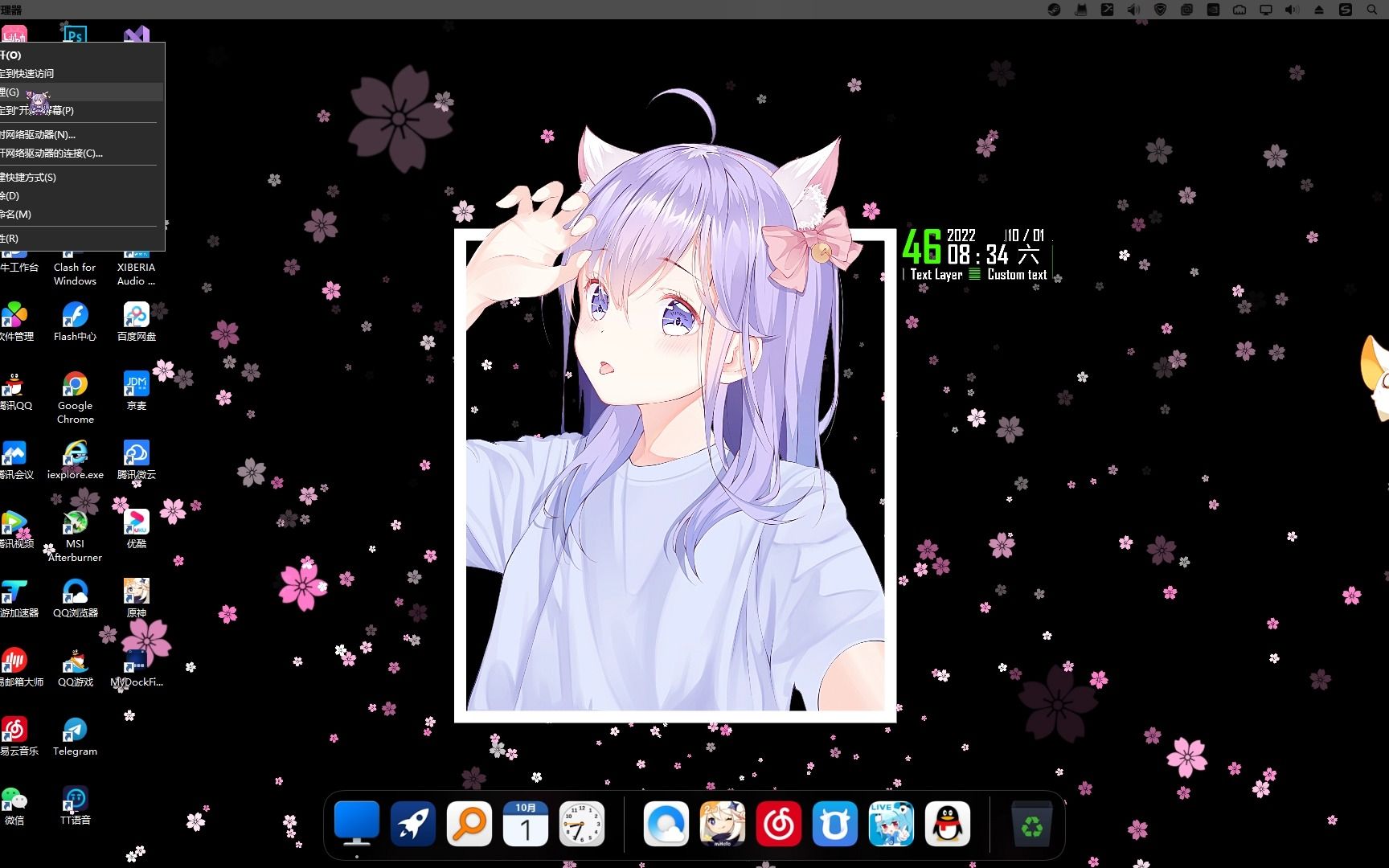Open the volume speaker icon beside eject
Viewport: 1389px width, 868px height.
[x=1292, y=10]
